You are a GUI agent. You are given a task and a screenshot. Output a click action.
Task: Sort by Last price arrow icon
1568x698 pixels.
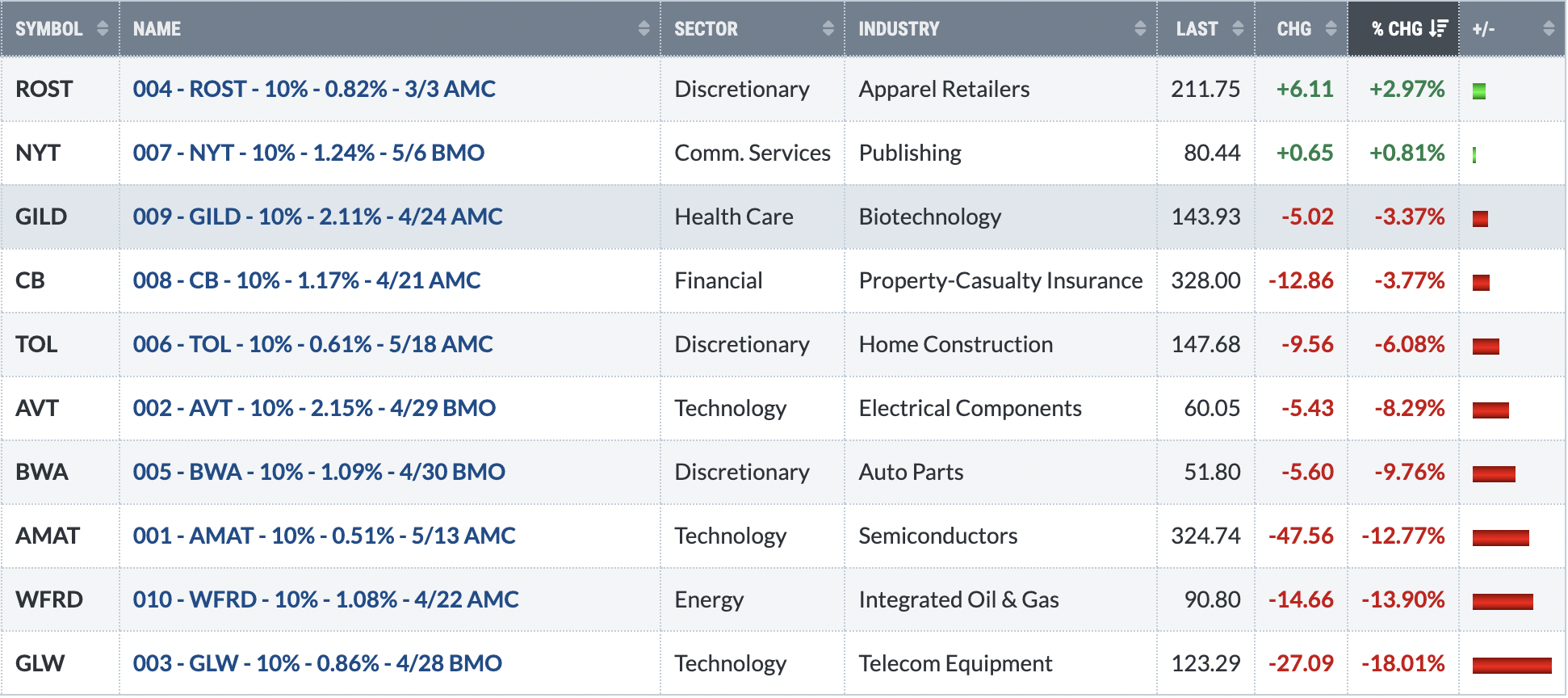click(x=1238, y=29)
